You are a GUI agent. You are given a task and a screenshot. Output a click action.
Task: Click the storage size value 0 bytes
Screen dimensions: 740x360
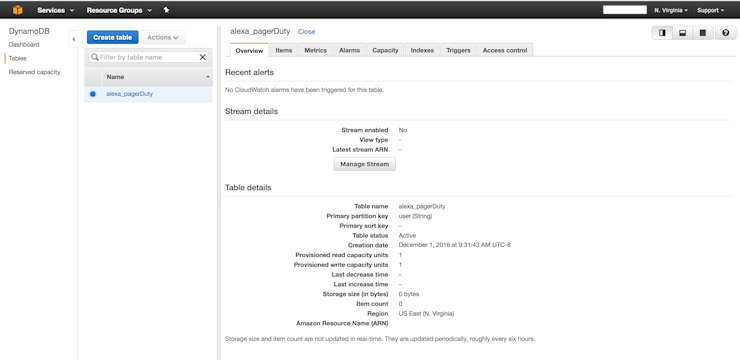click(409, 294)
